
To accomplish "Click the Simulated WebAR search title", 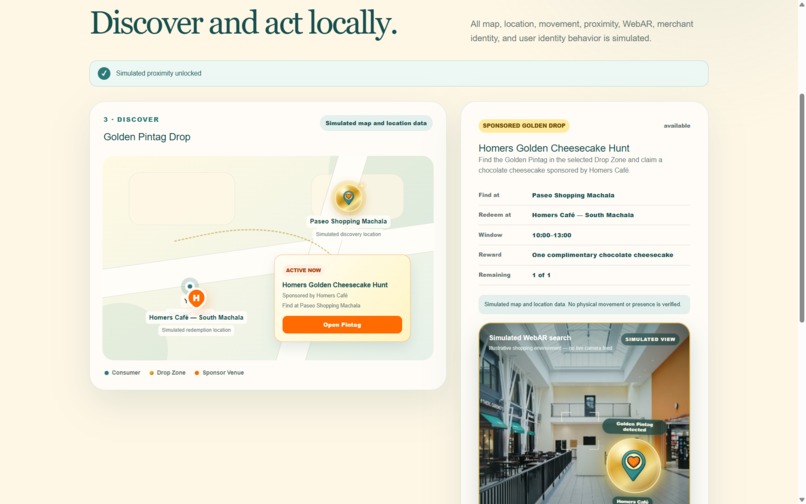I will tap(530, 338).
